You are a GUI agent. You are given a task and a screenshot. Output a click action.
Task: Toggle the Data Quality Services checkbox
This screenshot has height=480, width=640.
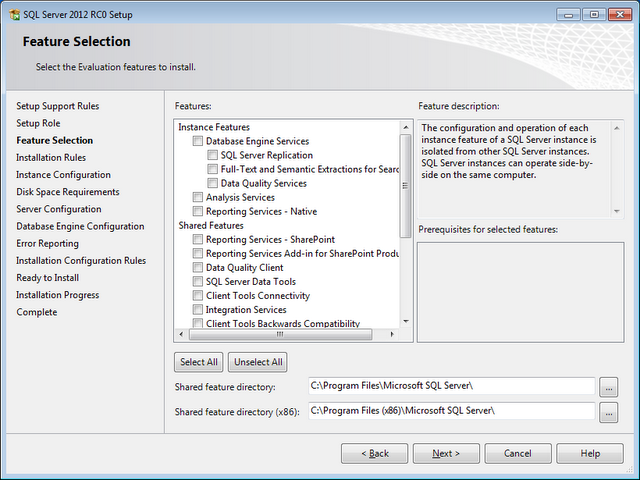[212, 183]
